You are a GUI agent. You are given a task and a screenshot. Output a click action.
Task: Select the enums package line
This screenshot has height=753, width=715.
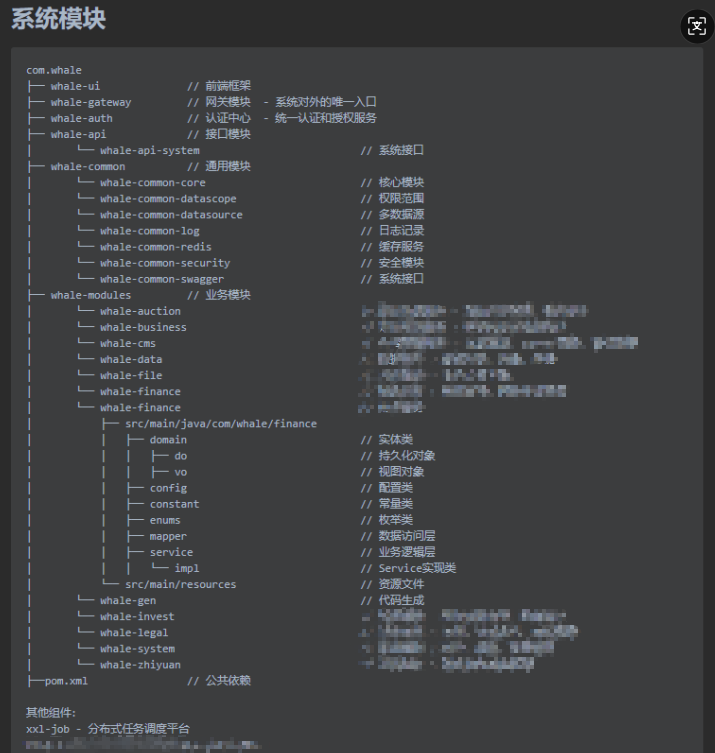(165, 520)
